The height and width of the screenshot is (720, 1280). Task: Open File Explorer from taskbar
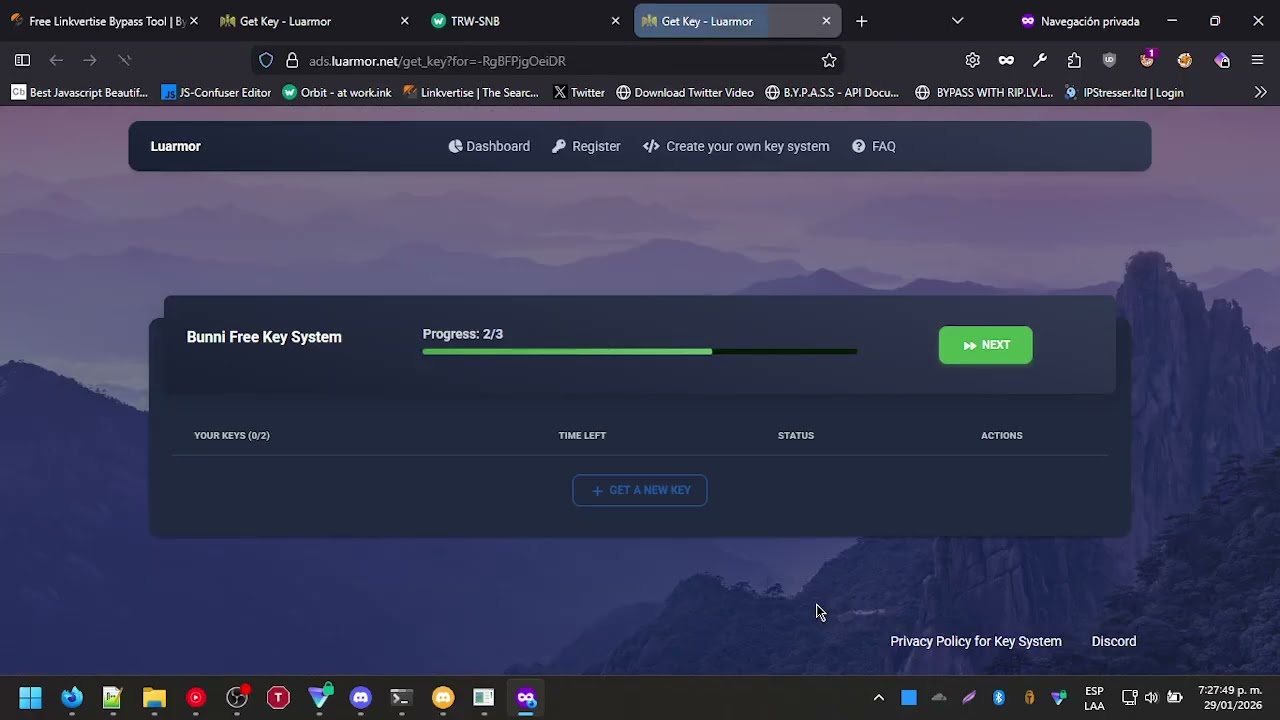pyautogui.click(x=154, y=697)
